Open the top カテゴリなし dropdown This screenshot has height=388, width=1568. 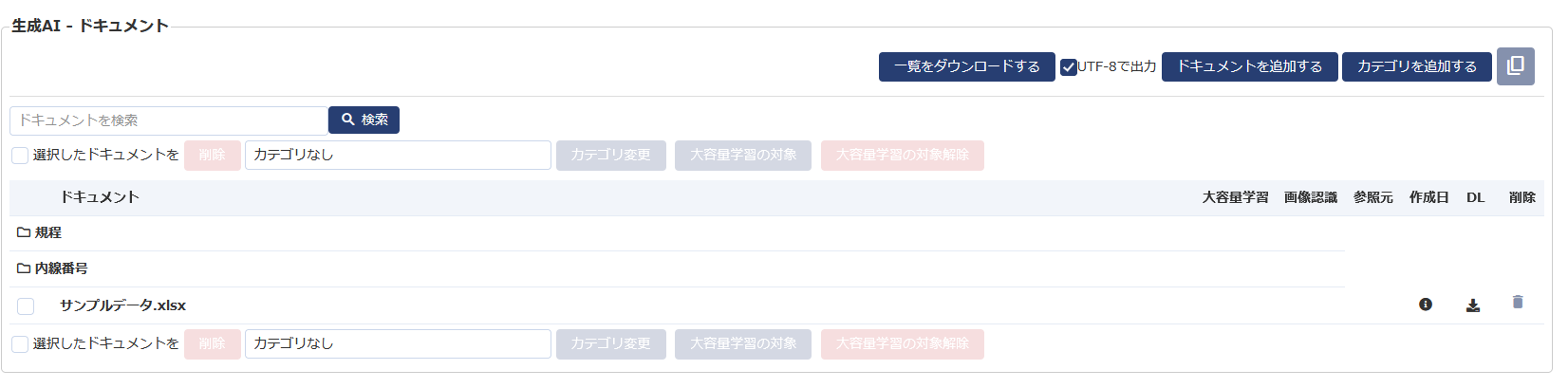tap(398, 156)
